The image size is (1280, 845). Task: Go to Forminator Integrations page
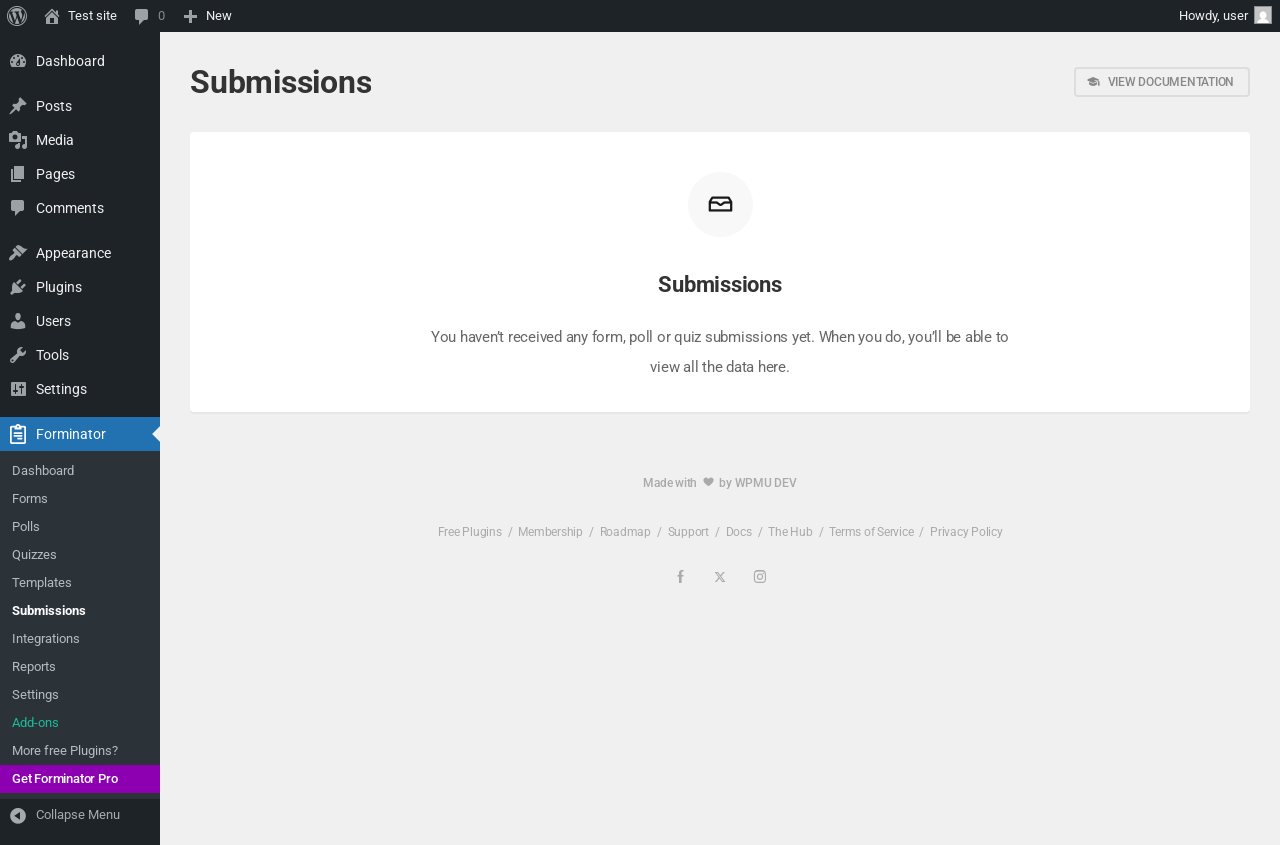click(46, 639)
